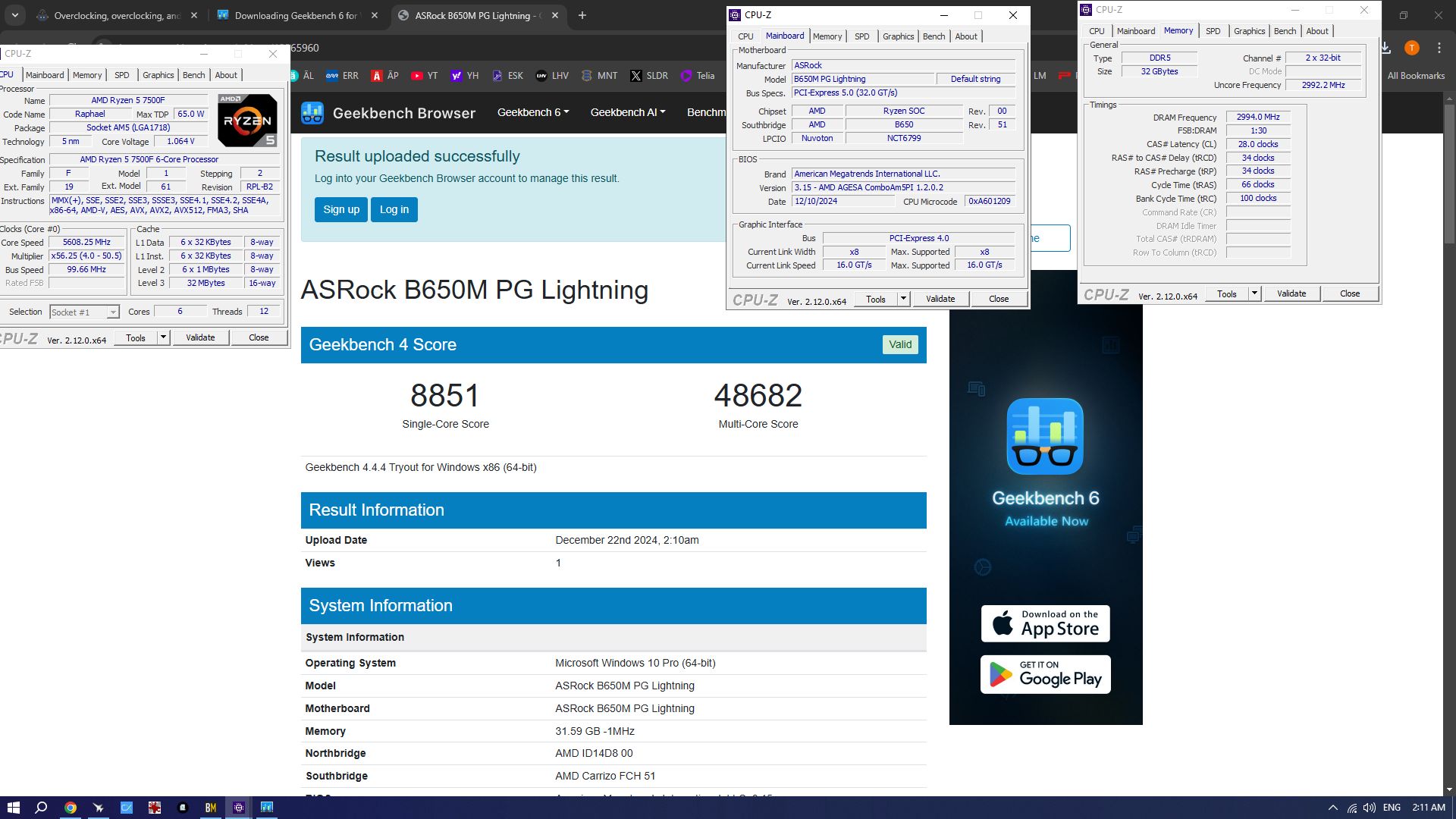Open the SLDR X bookmark

coord(649,76)
